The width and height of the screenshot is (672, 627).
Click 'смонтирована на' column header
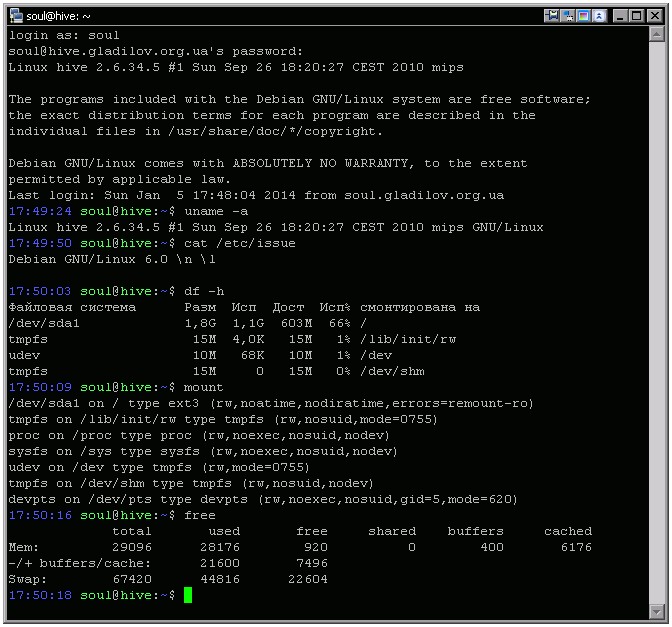coord(420,307)
